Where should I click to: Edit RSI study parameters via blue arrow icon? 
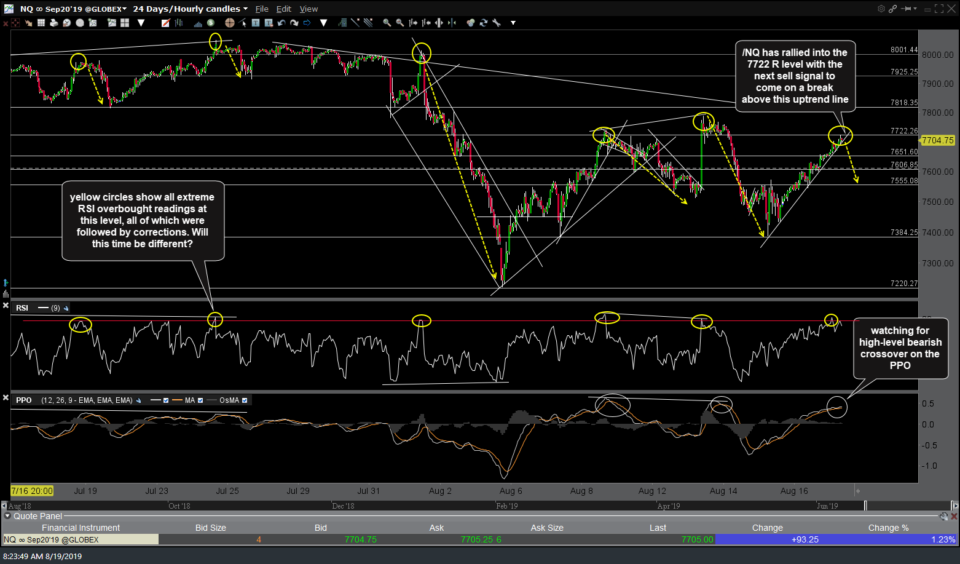(66, 308)
